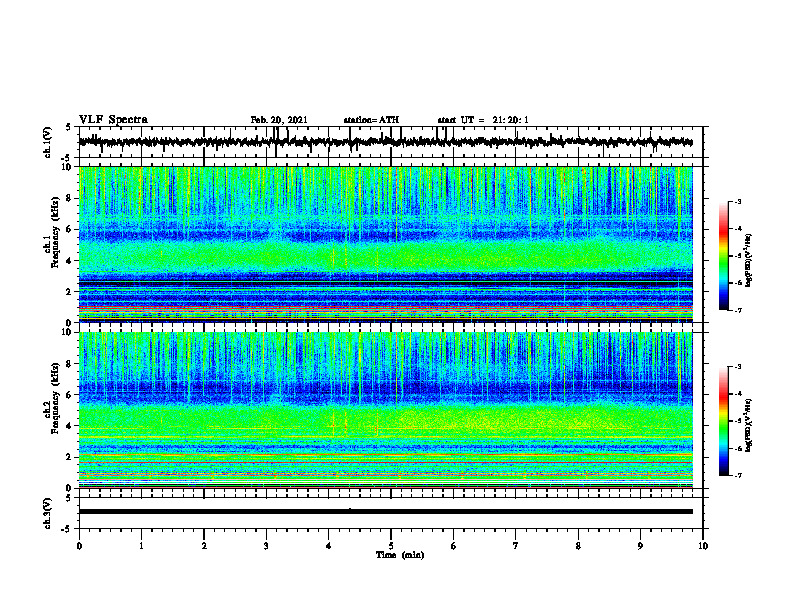Viewport: 792px width, 612px height.
Task: Click the '5' tick on the Time axis
Action: pyautogui.click(x=391, y=546)
